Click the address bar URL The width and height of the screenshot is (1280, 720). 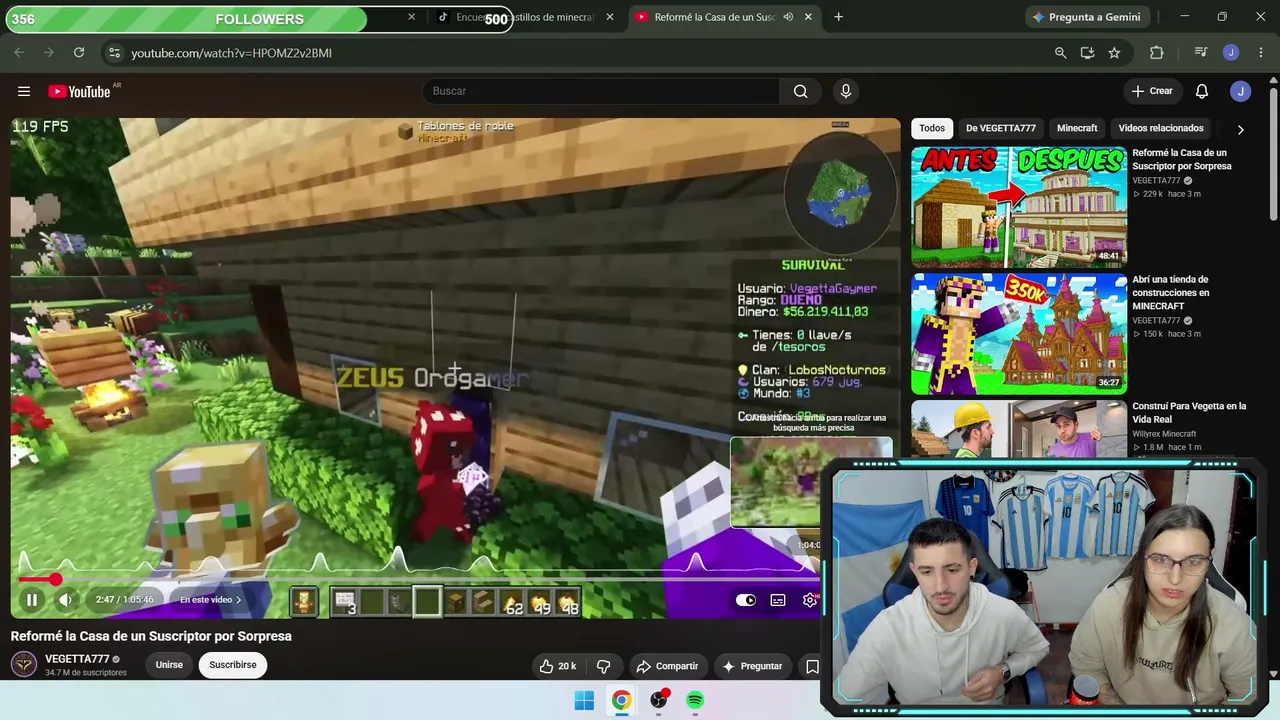pyautogui.click(x=231, y=53)
